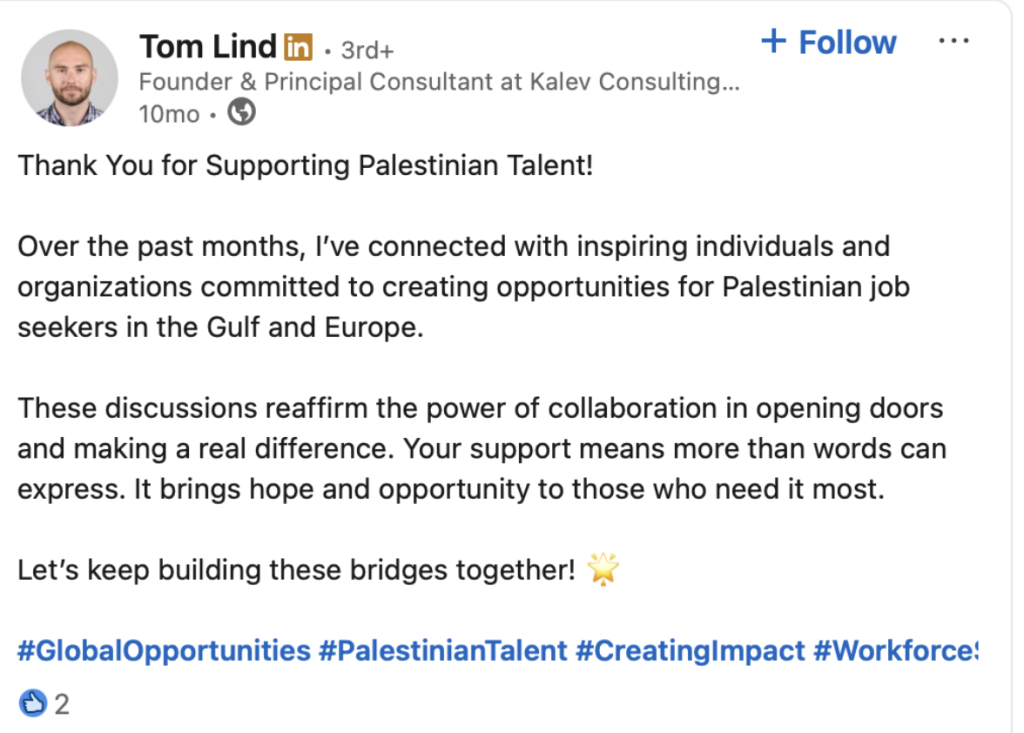Click the 'Thank You for Supporting' heading line
1024x733 pixels.
click(306, 165)
